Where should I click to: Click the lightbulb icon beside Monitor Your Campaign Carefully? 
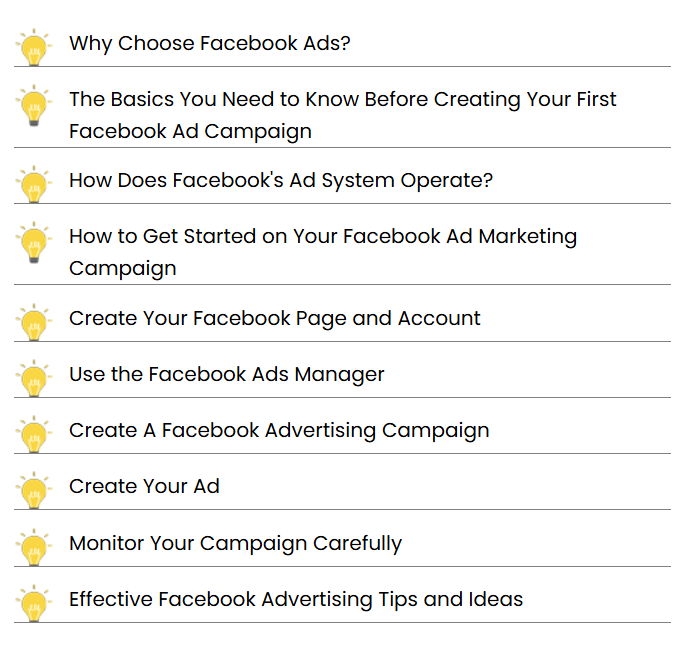click(34, 547)
